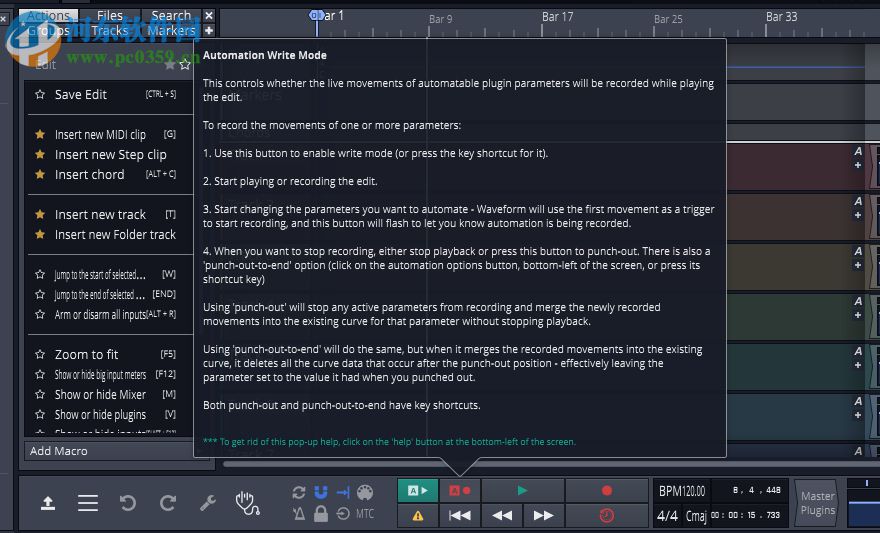880x533 pixels.
Task: Click the rewind button
Action: coord(502,516)
